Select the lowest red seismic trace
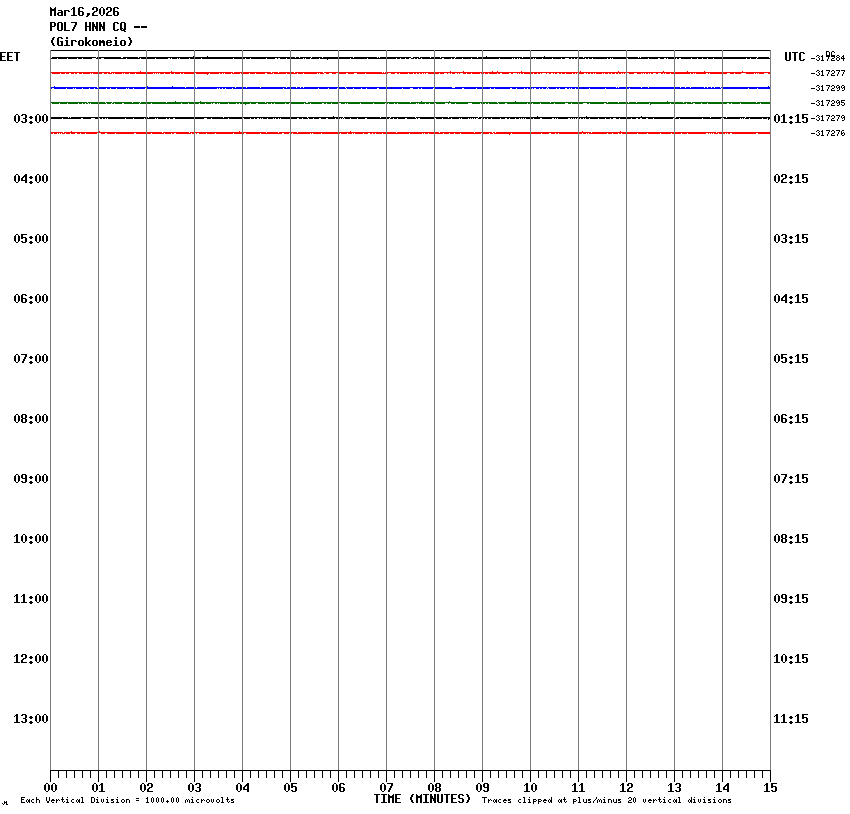The image size is (850, 814). [410, 133]
